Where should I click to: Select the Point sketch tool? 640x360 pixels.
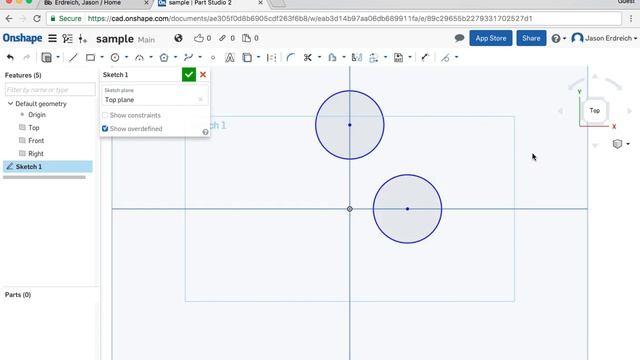point(213,58)
